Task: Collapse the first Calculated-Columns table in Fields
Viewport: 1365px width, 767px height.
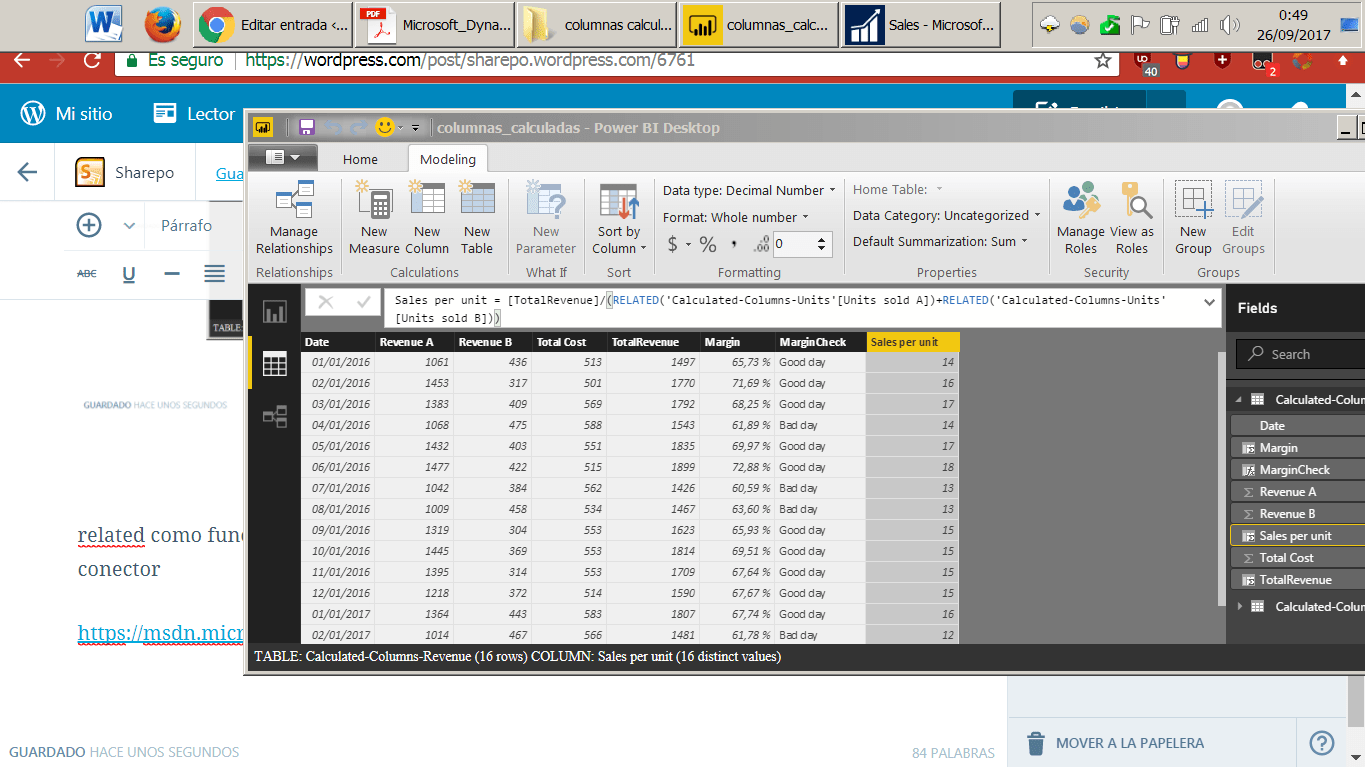Action: click(x=1241, y=399)
